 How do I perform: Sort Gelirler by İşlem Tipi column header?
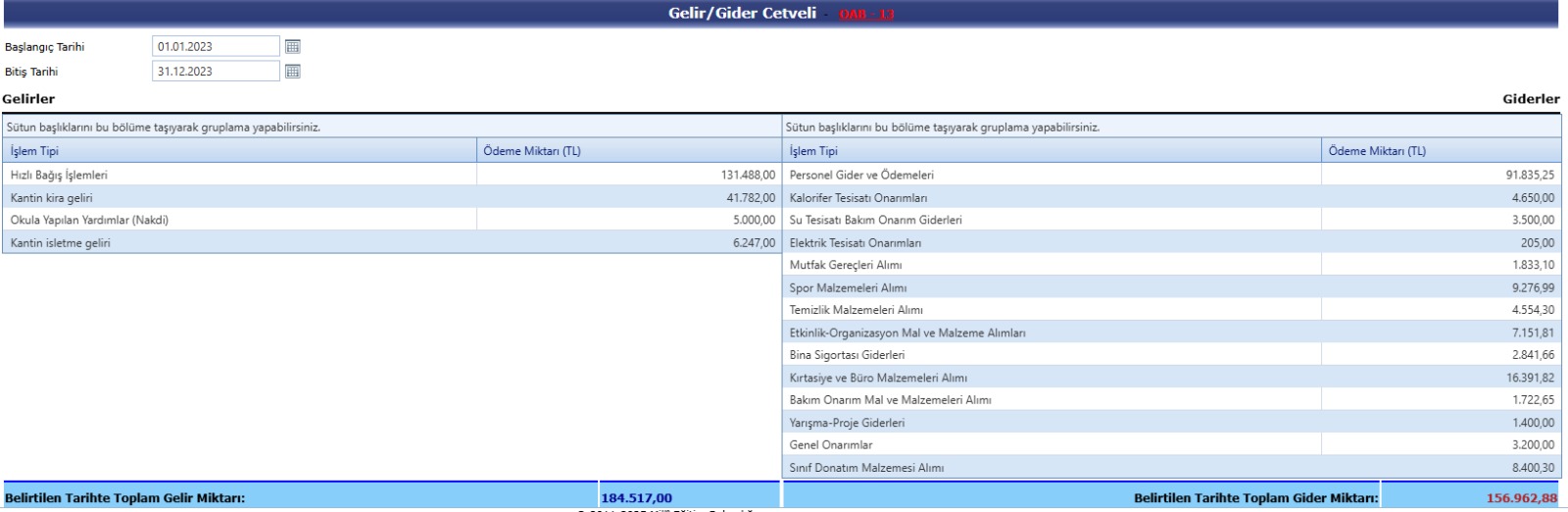pos(35,151)
